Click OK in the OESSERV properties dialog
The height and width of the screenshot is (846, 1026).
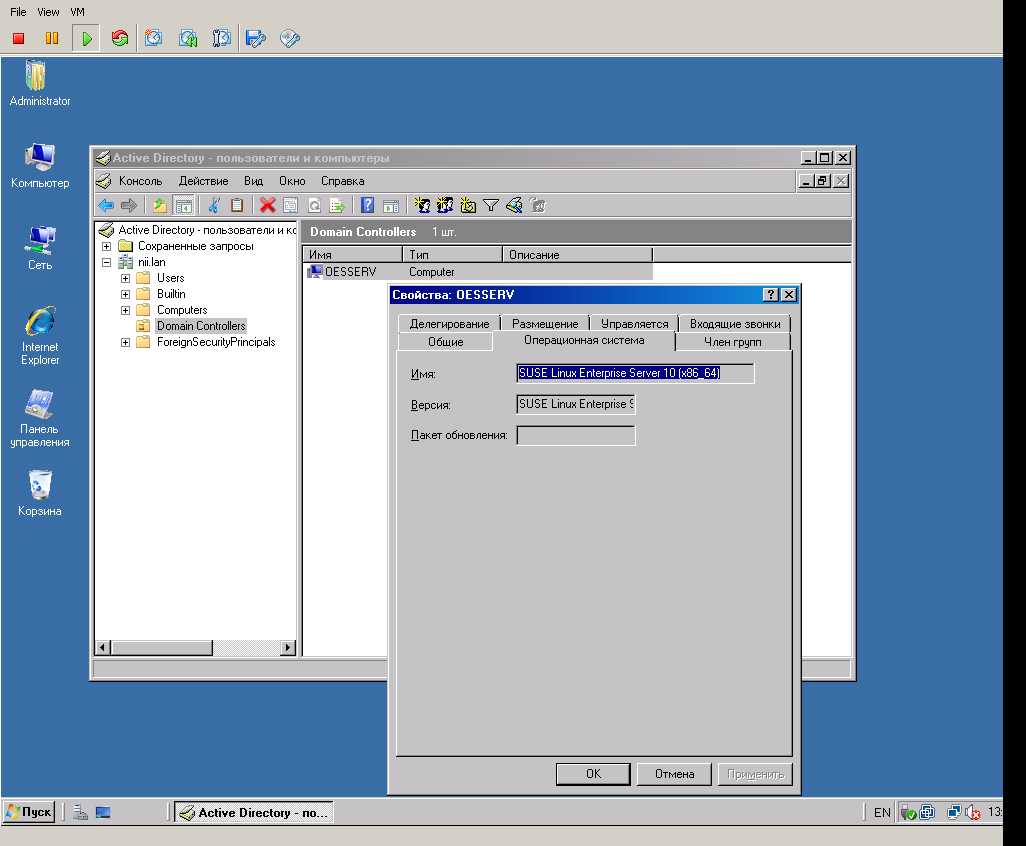593,774
